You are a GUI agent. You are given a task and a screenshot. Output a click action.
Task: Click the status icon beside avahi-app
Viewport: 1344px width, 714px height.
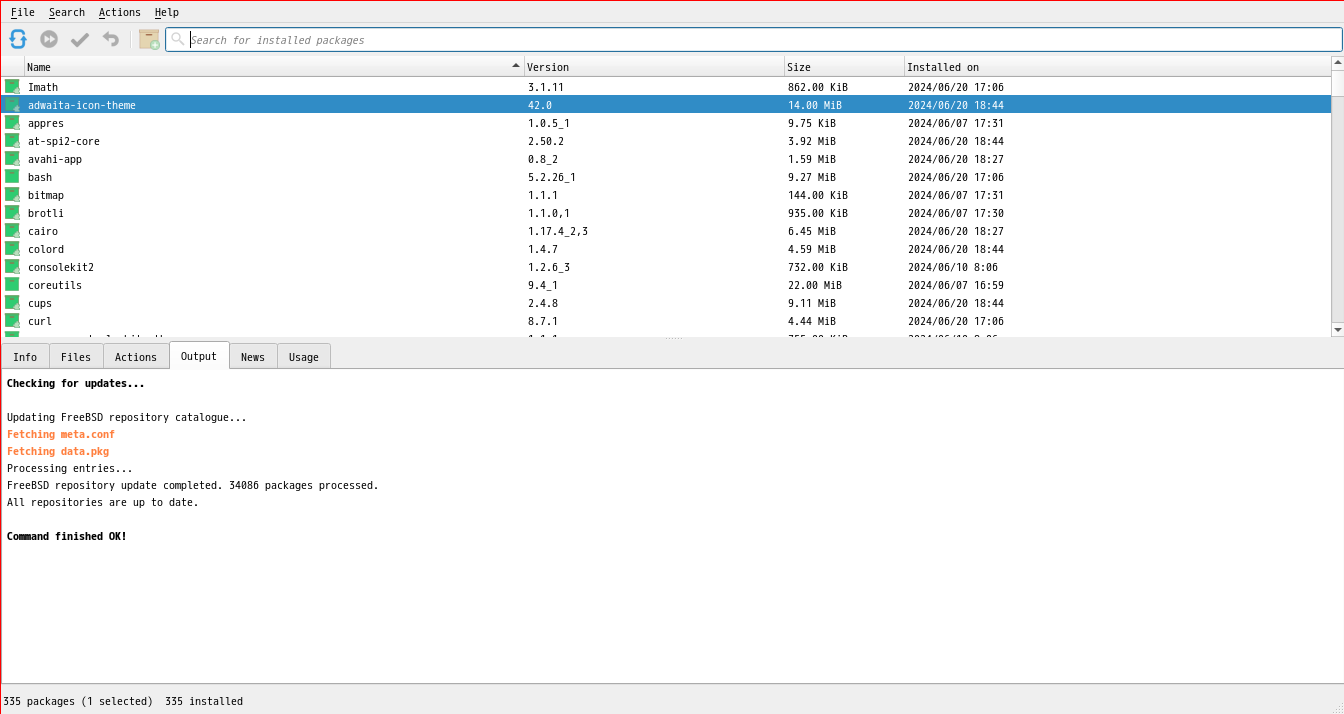[x=12, y=159]
